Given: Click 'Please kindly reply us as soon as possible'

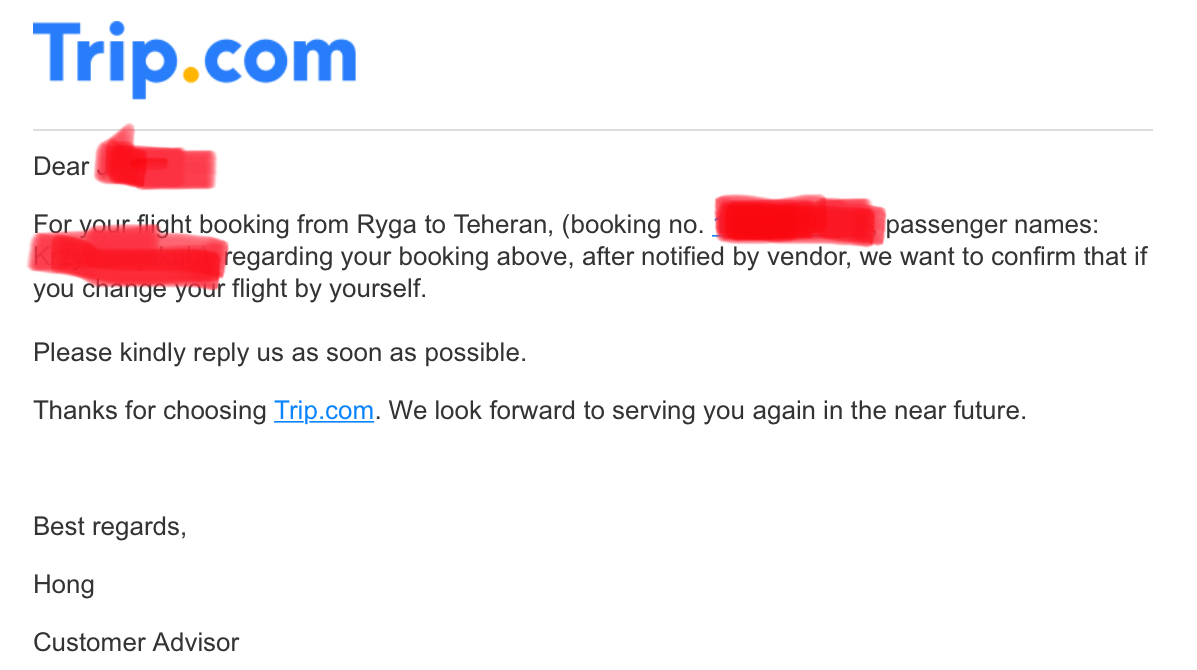Looking at the screenshot, I should 279,353.
